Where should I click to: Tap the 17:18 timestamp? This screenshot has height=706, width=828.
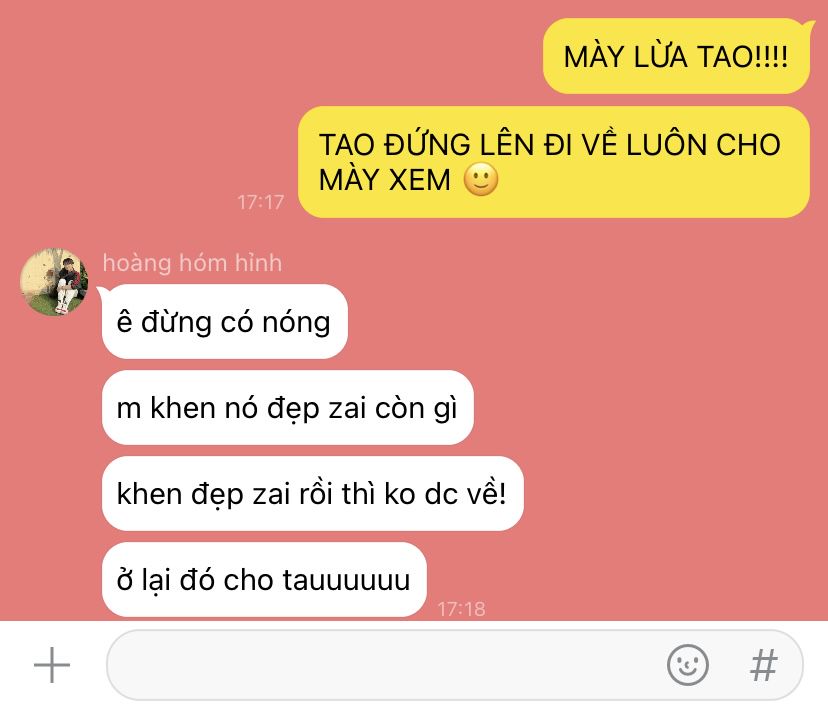[x=462, y=609]
